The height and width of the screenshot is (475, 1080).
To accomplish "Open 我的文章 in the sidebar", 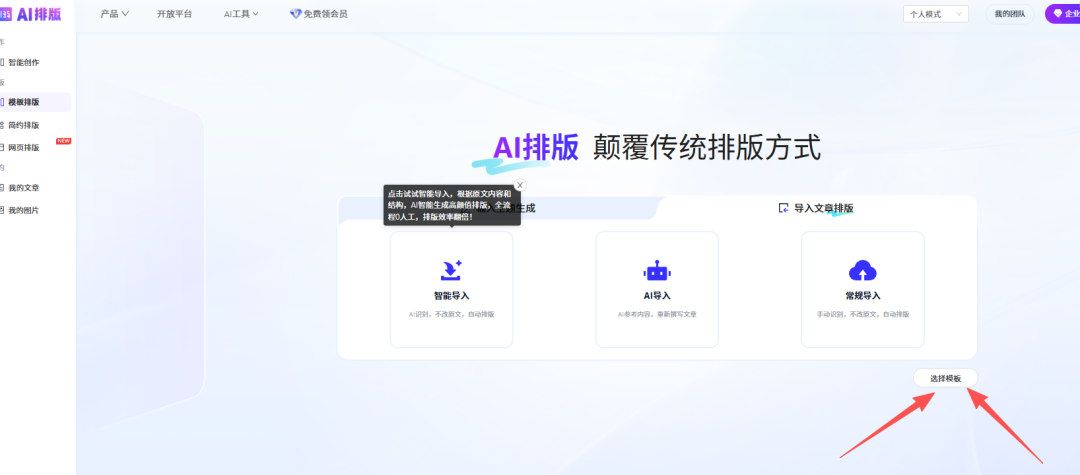I will click(x=23, y=188).
